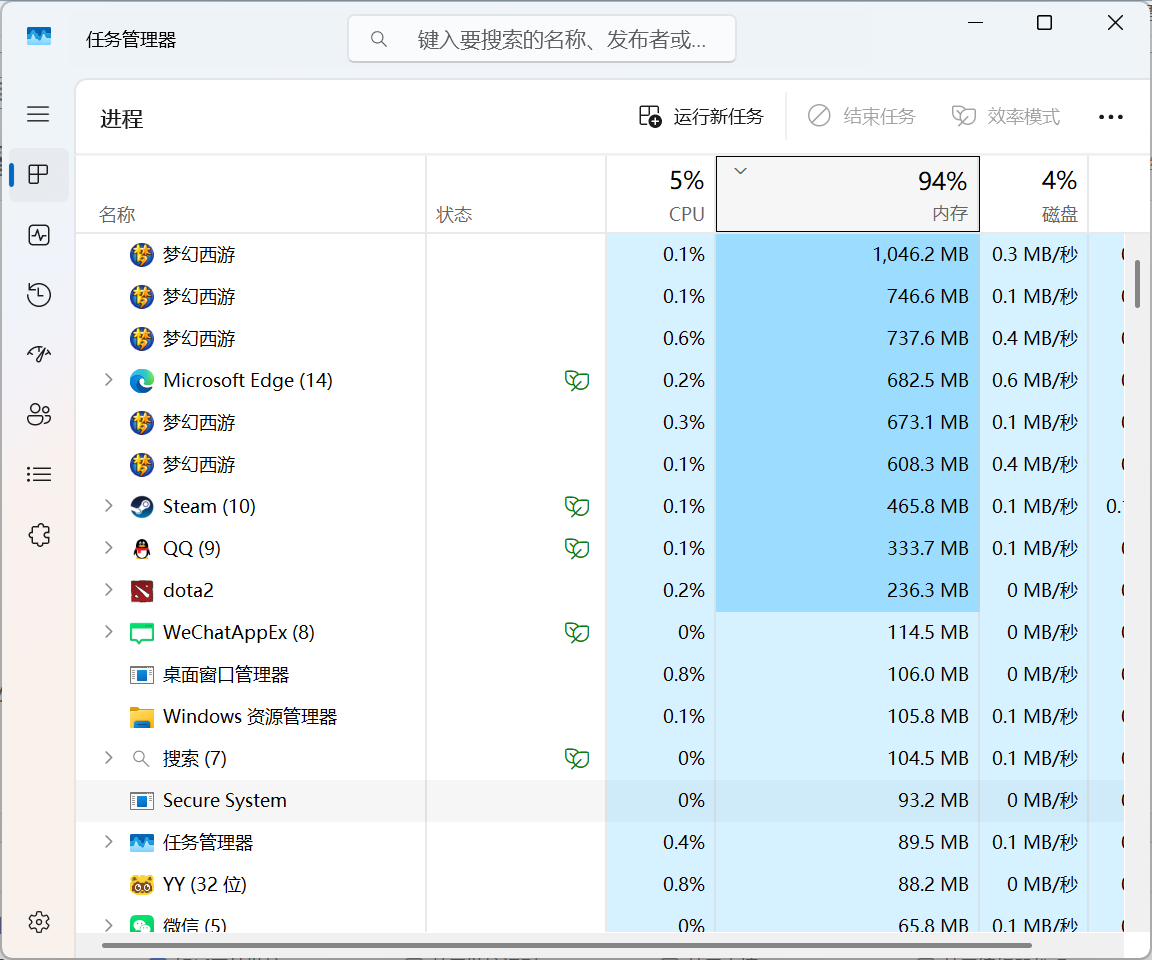Sort processes by the 名称 column
The image size is (1152, 960).
pyautogui.click(x=251, y=194)
